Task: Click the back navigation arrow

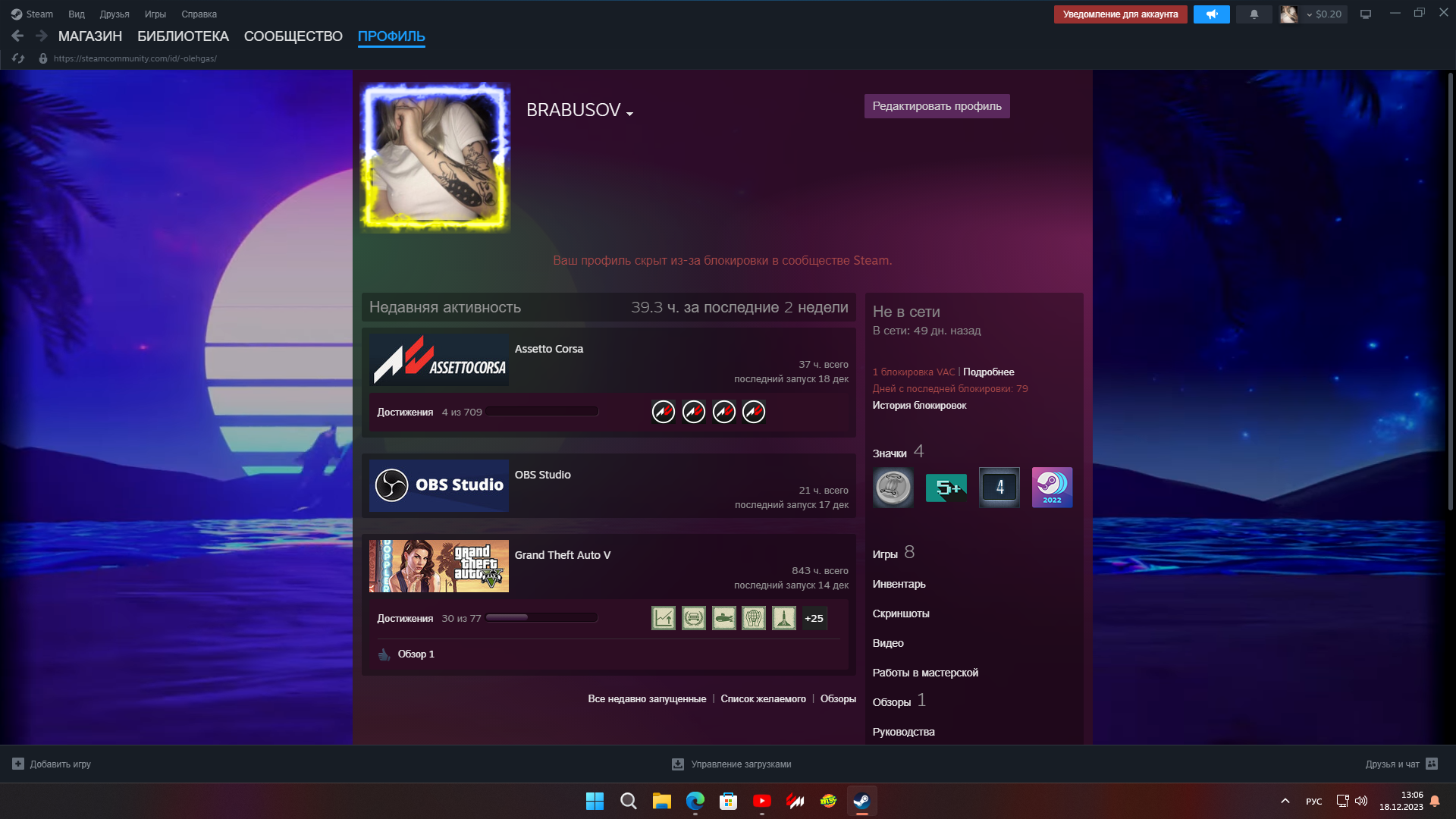Action: click(x=17, y=36)
